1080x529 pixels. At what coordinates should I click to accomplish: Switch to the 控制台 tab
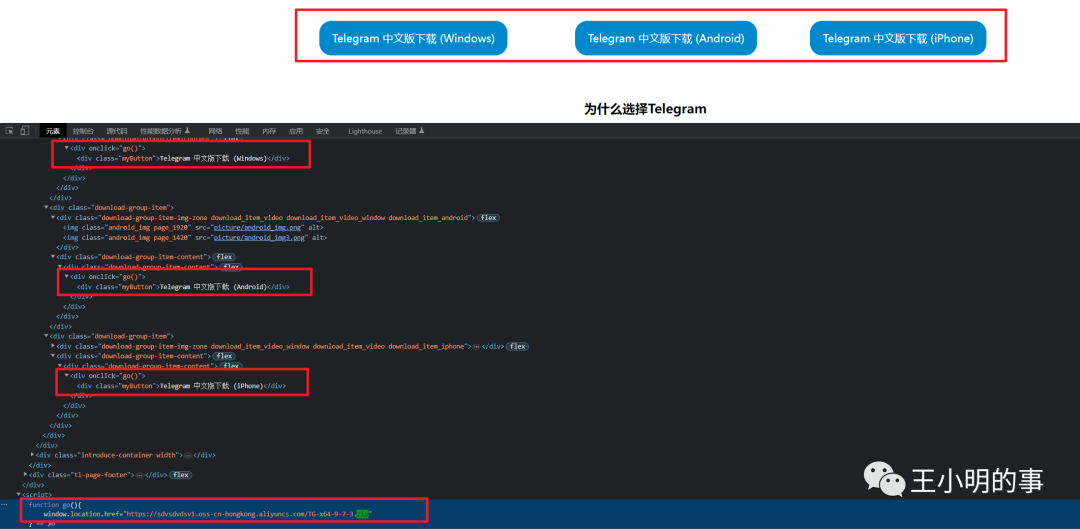point(83,131)
